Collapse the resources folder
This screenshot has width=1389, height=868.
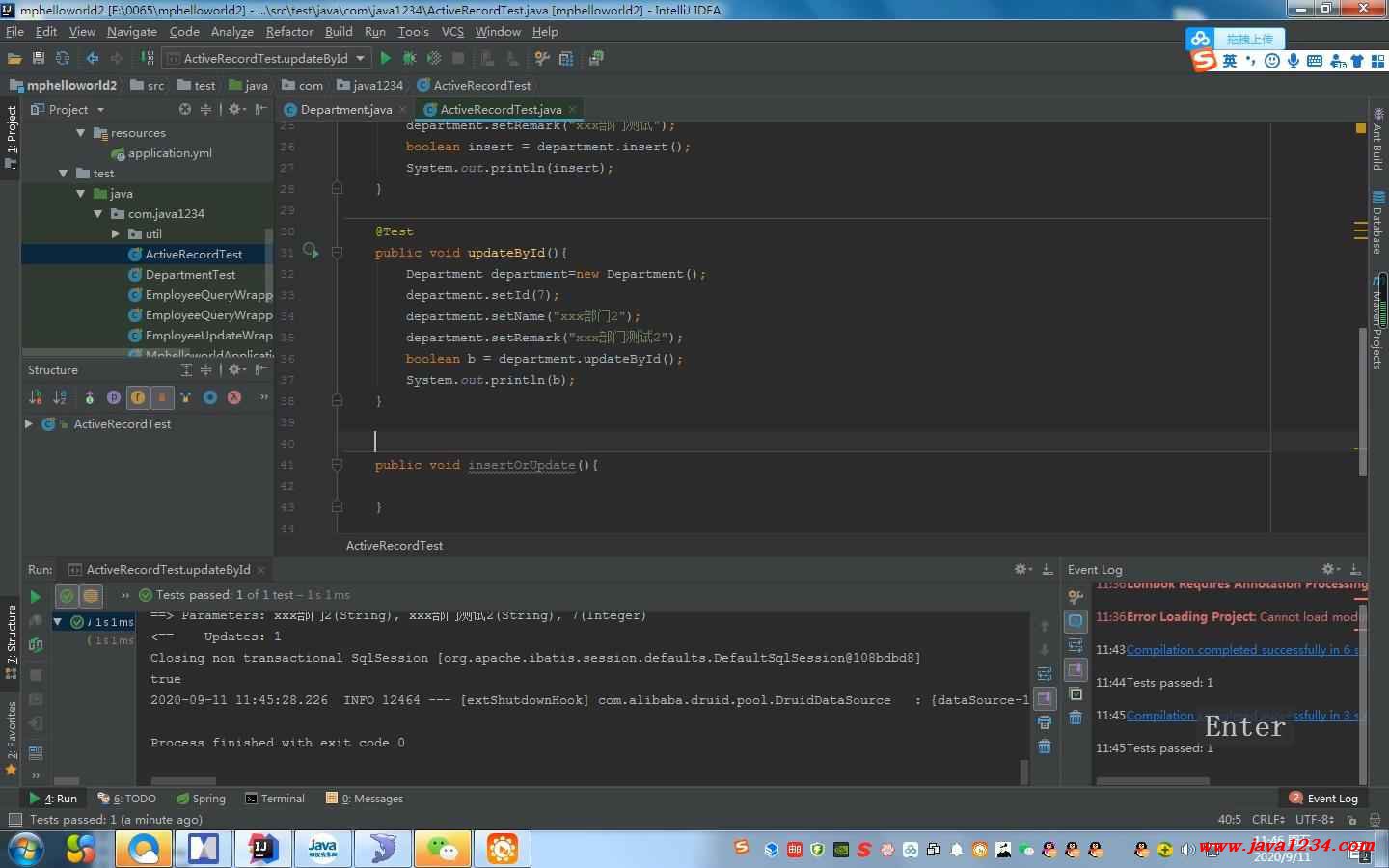(x=81, y=133)
